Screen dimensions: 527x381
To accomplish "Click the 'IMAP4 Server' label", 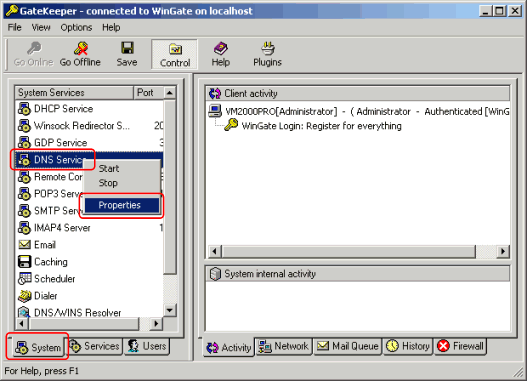I will coord(62,228).
